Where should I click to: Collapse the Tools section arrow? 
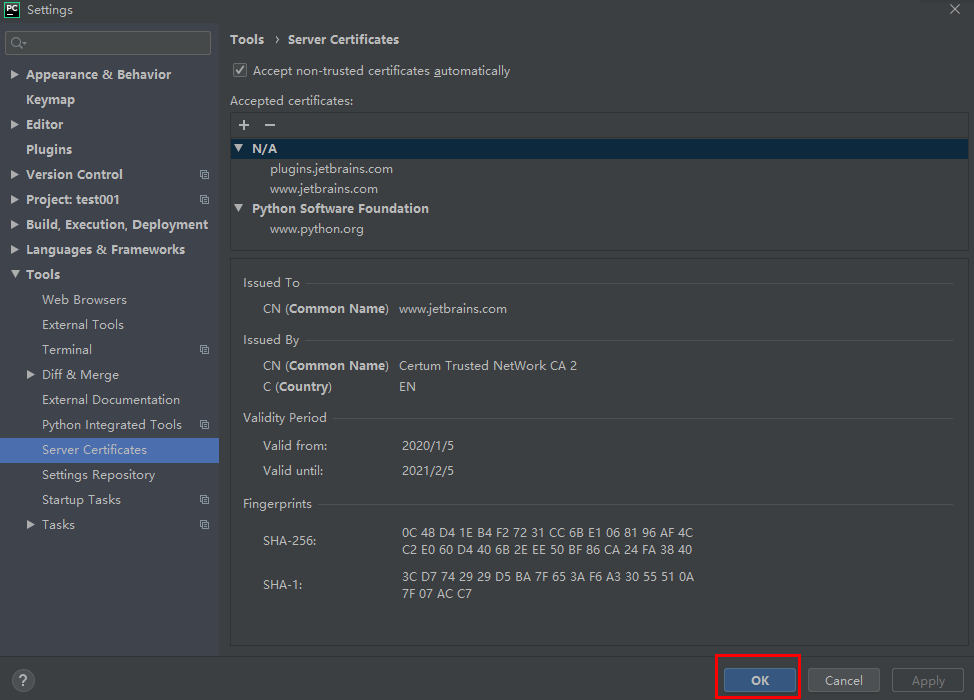pos(15,274)
